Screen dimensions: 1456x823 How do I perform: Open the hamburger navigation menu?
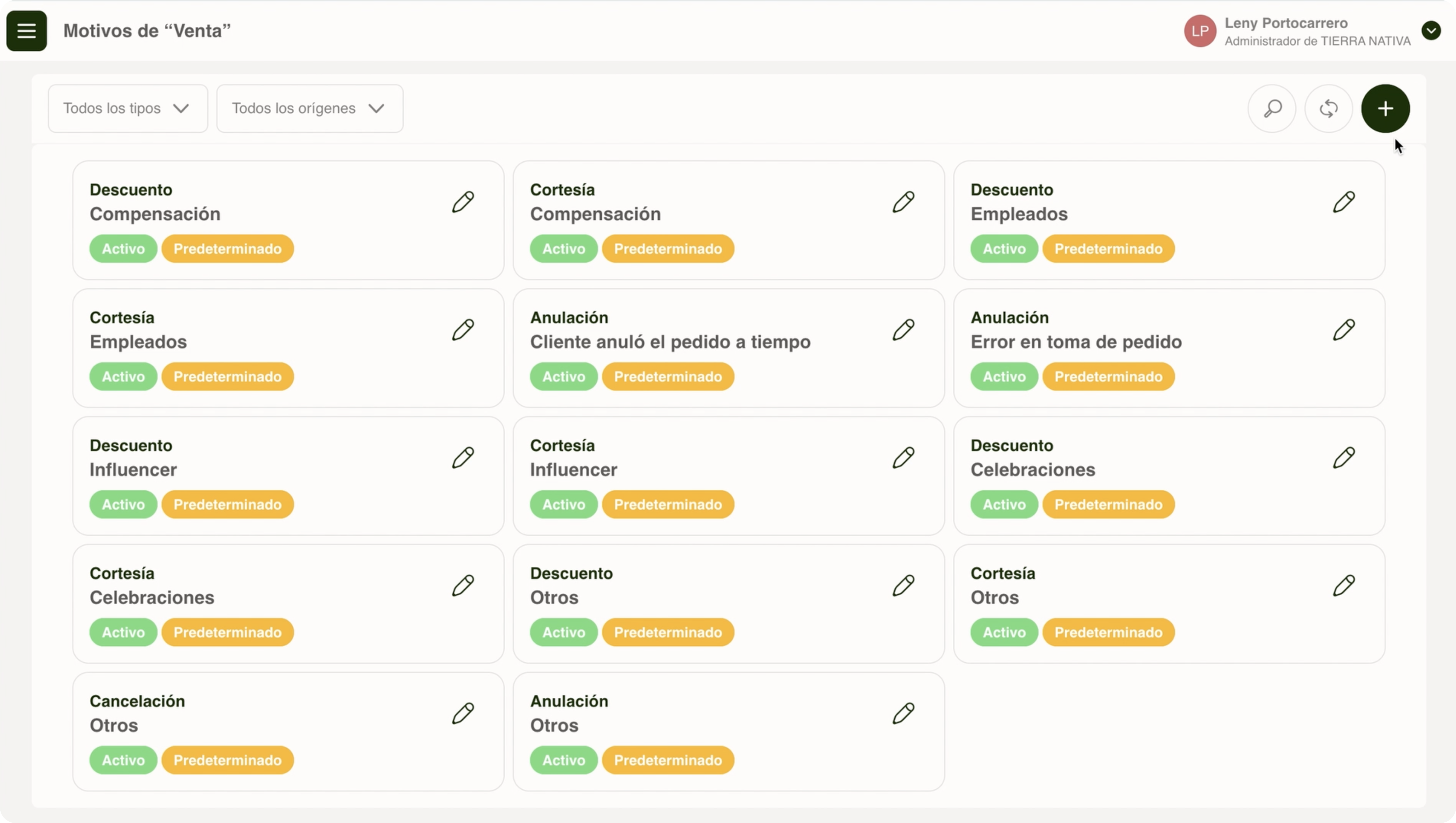26,31
